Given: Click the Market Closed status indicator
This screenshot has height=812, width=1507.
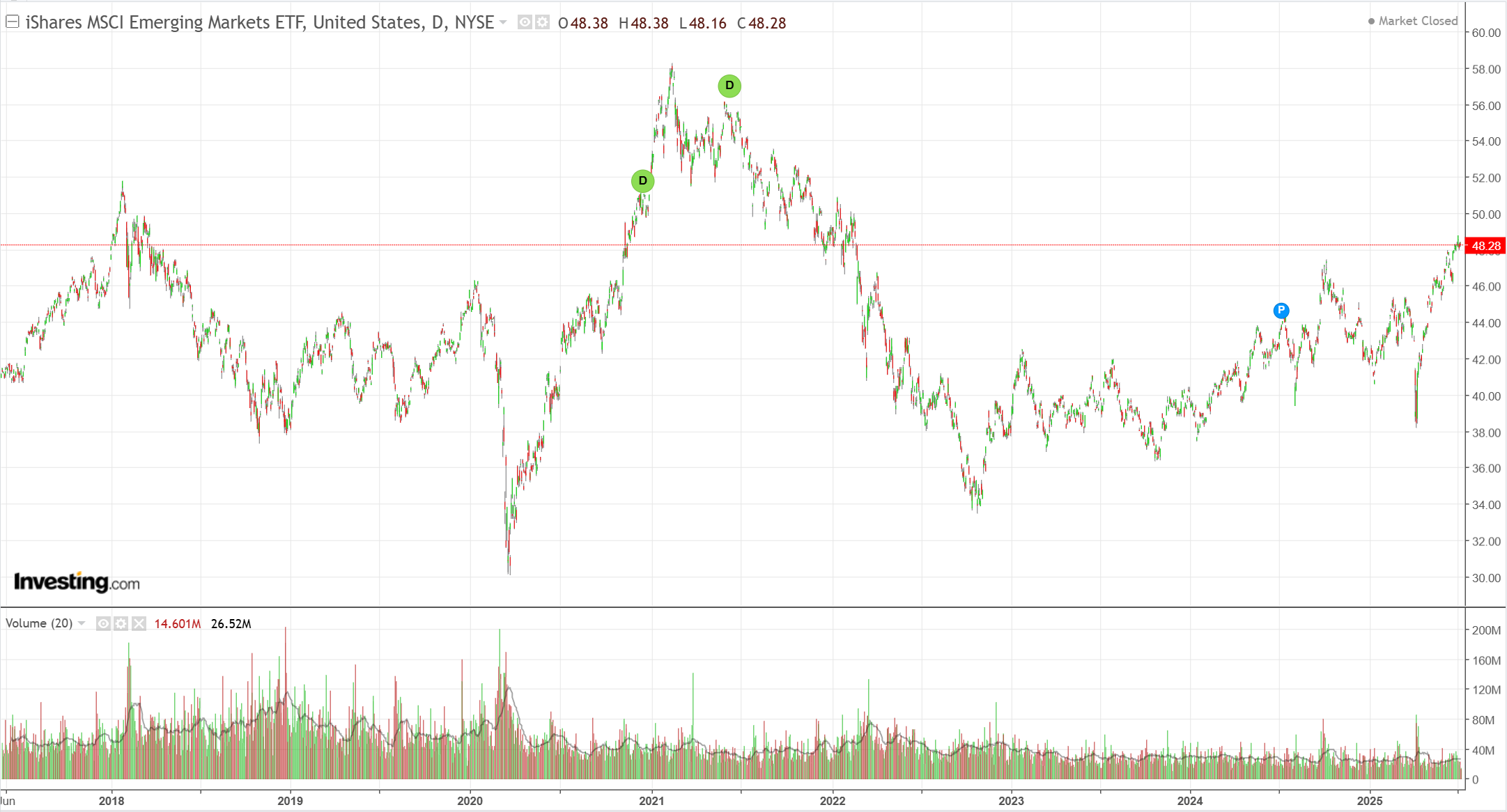Looking at the screenshot, I should pos(1413,21).
